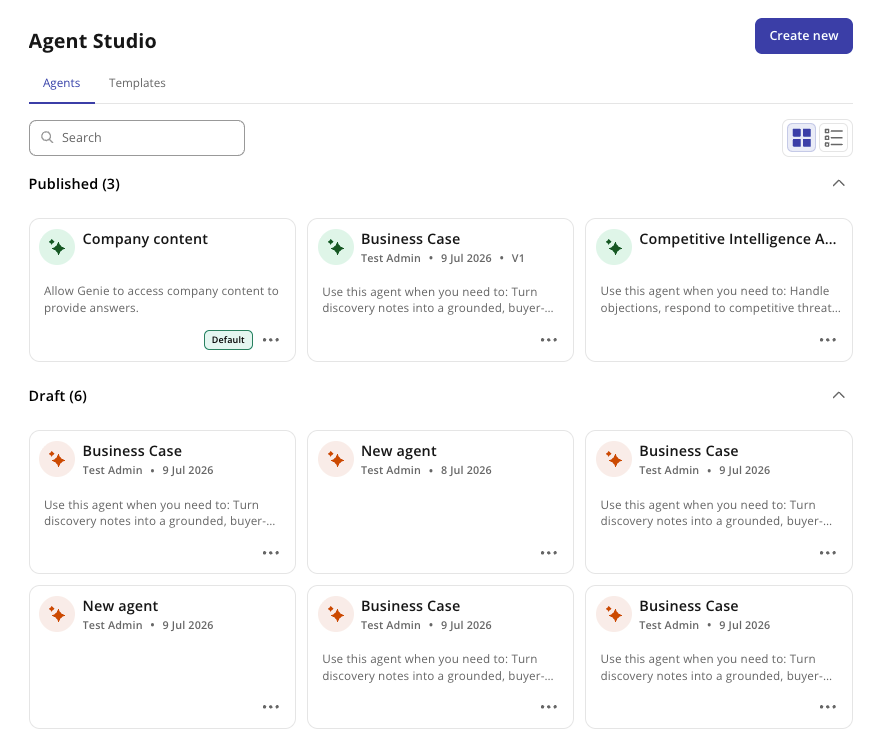Image resolution: width=891 pixels, height=749 pixels.
Task: Collapse the Draft section
Action: coord(838,395)
